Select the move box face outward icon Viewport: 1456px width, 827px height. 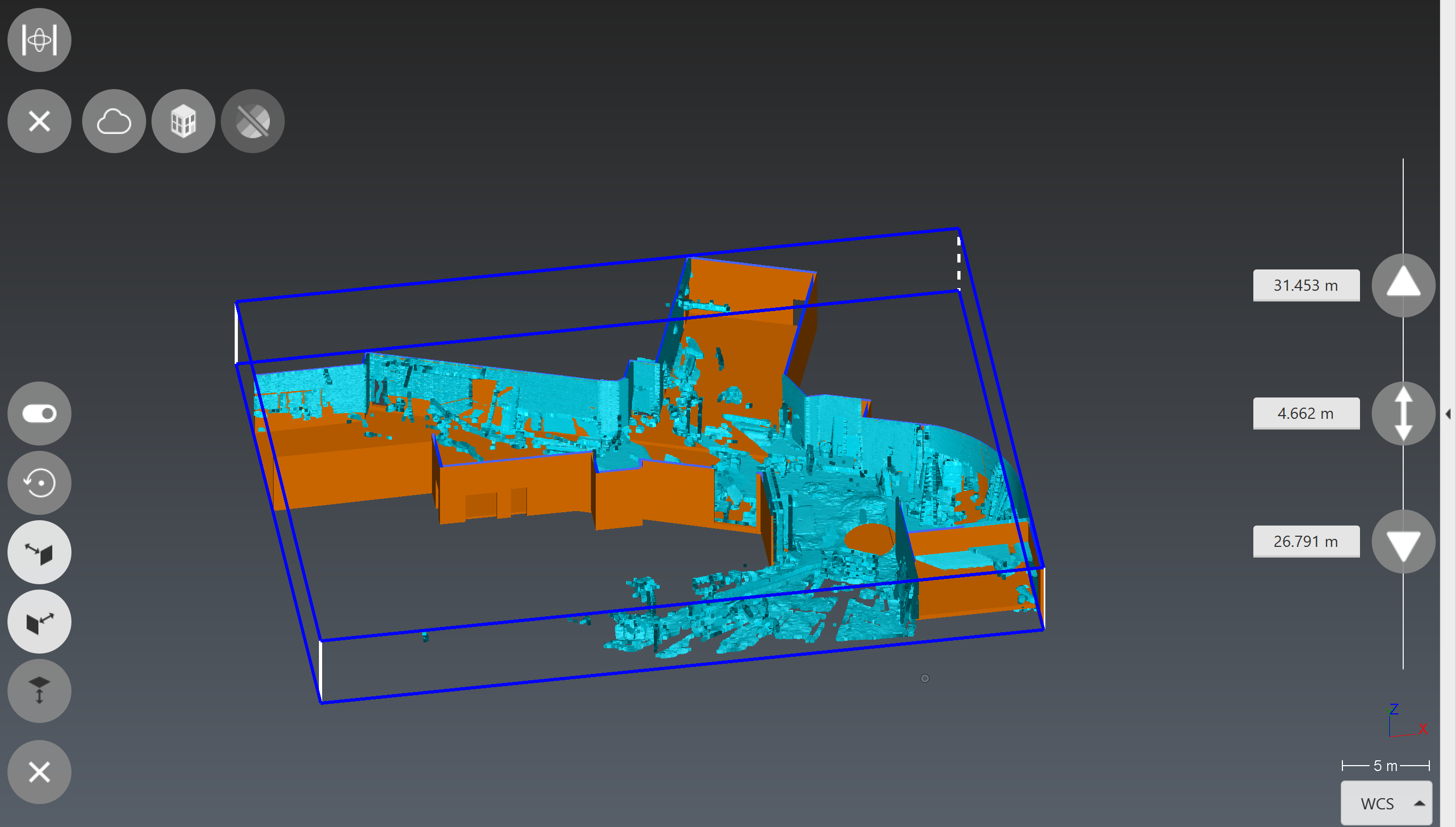coord(39,622)
